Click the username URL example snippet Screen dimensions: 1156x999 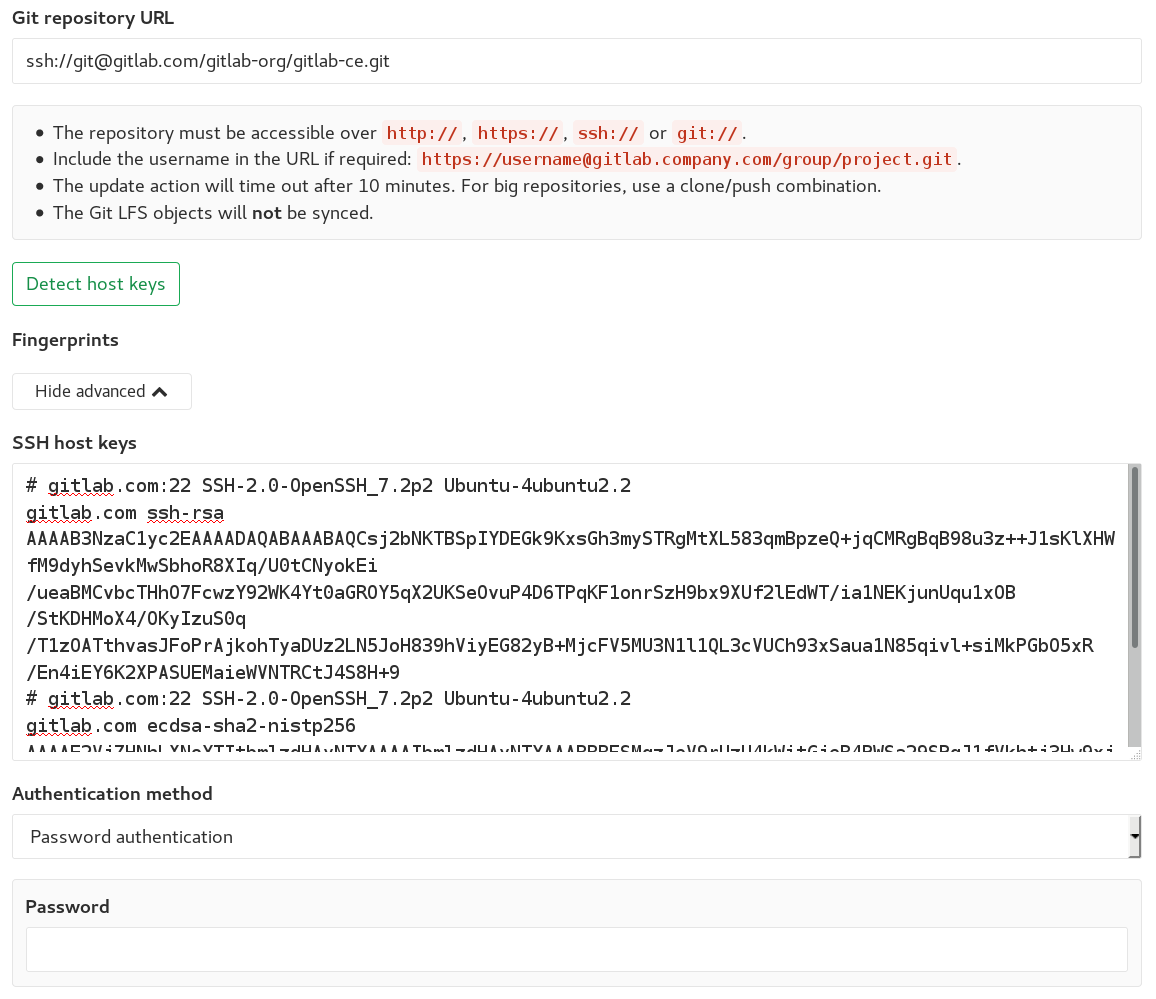click(688, 158)
